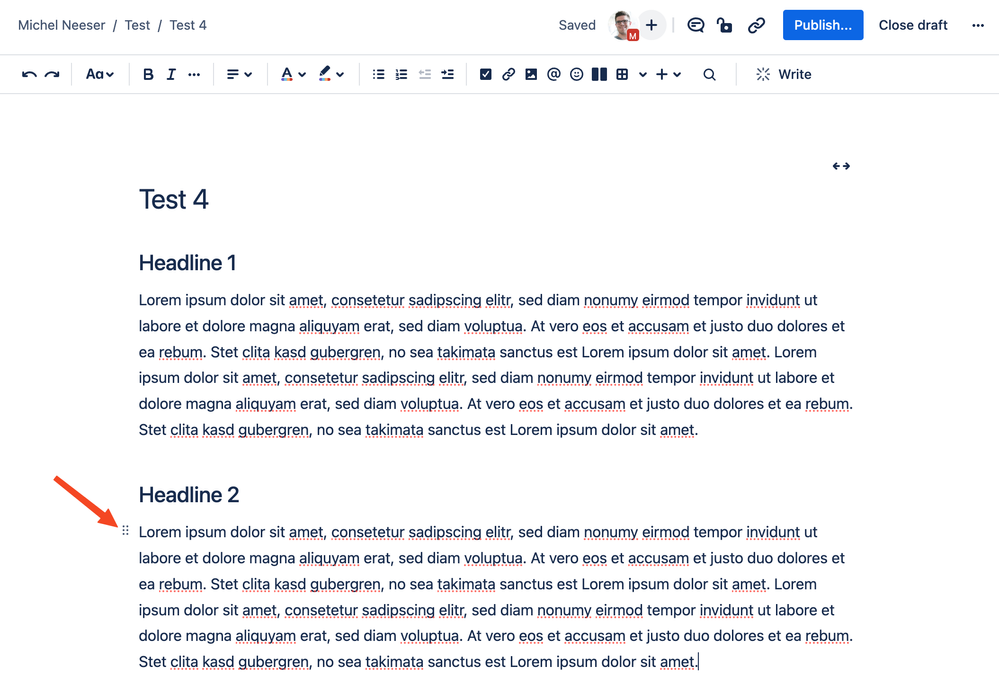
Task: Indent the current paragraph
Action: (x=447, y=75)
